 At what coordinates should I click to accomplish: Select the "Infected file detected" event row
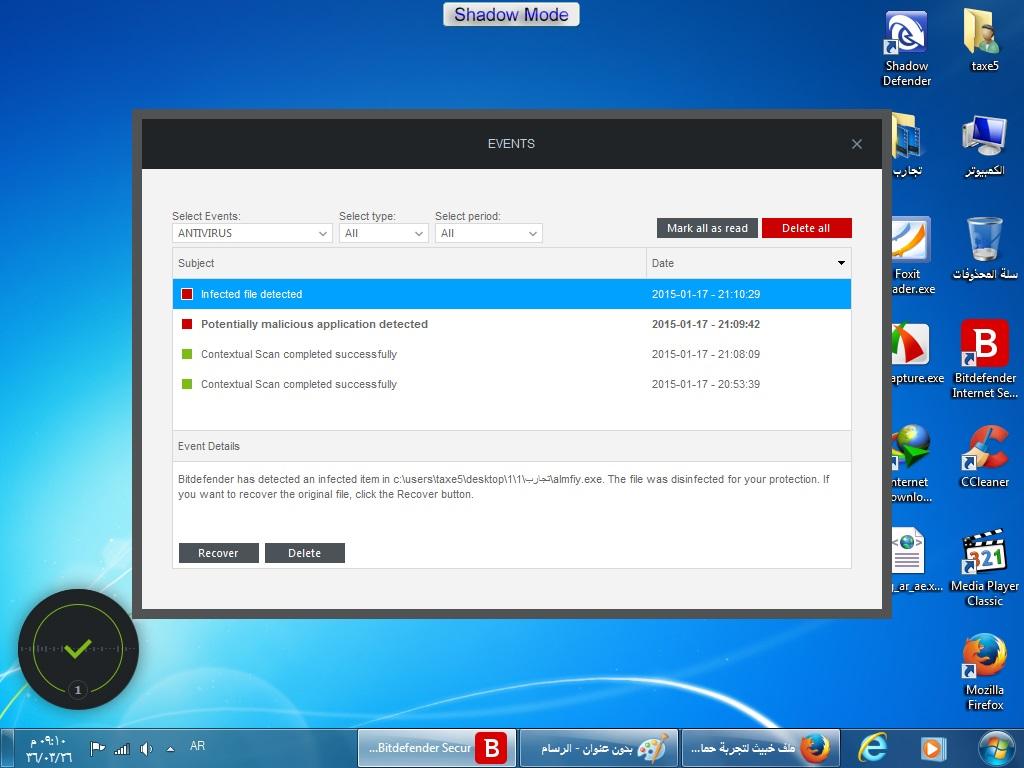(x=511, y=294)
